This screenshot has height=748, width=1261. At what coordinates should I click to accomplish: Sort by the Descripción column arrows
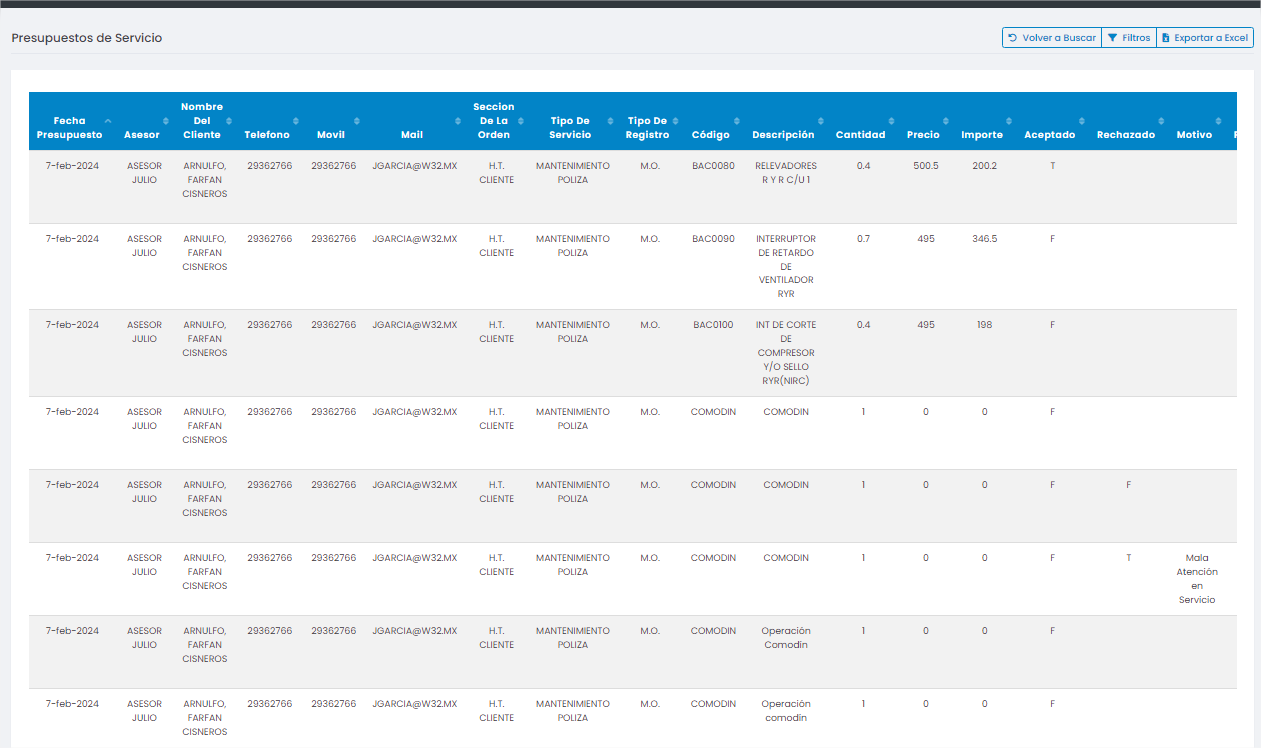point(821,121)
